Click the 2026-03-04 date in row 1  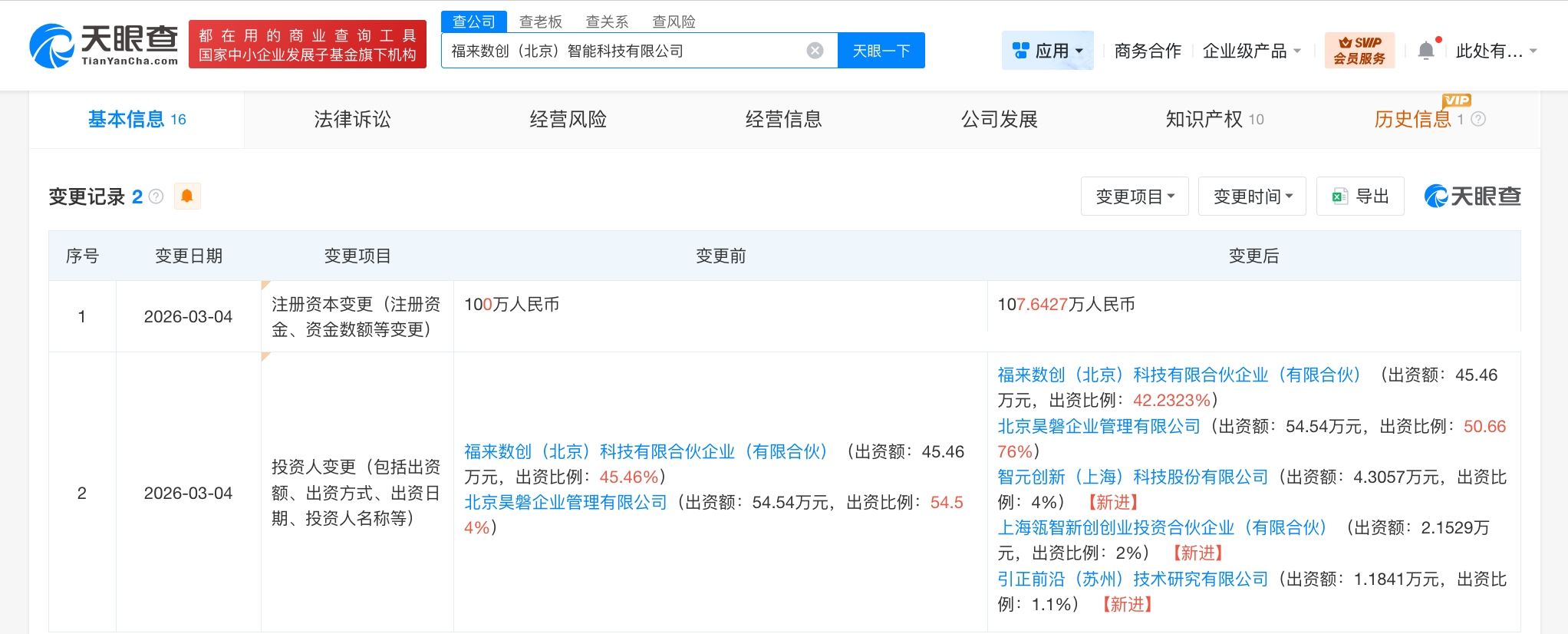coord(188,316)
